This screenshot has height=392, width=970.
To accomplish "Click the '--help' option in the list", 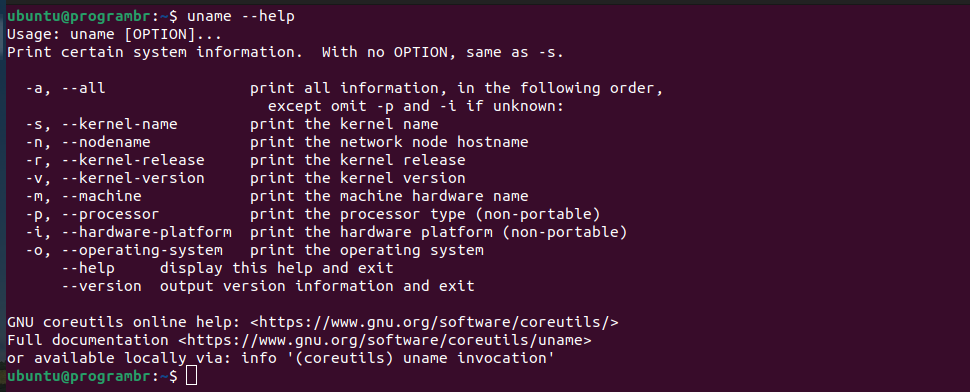I will [88, 268].
